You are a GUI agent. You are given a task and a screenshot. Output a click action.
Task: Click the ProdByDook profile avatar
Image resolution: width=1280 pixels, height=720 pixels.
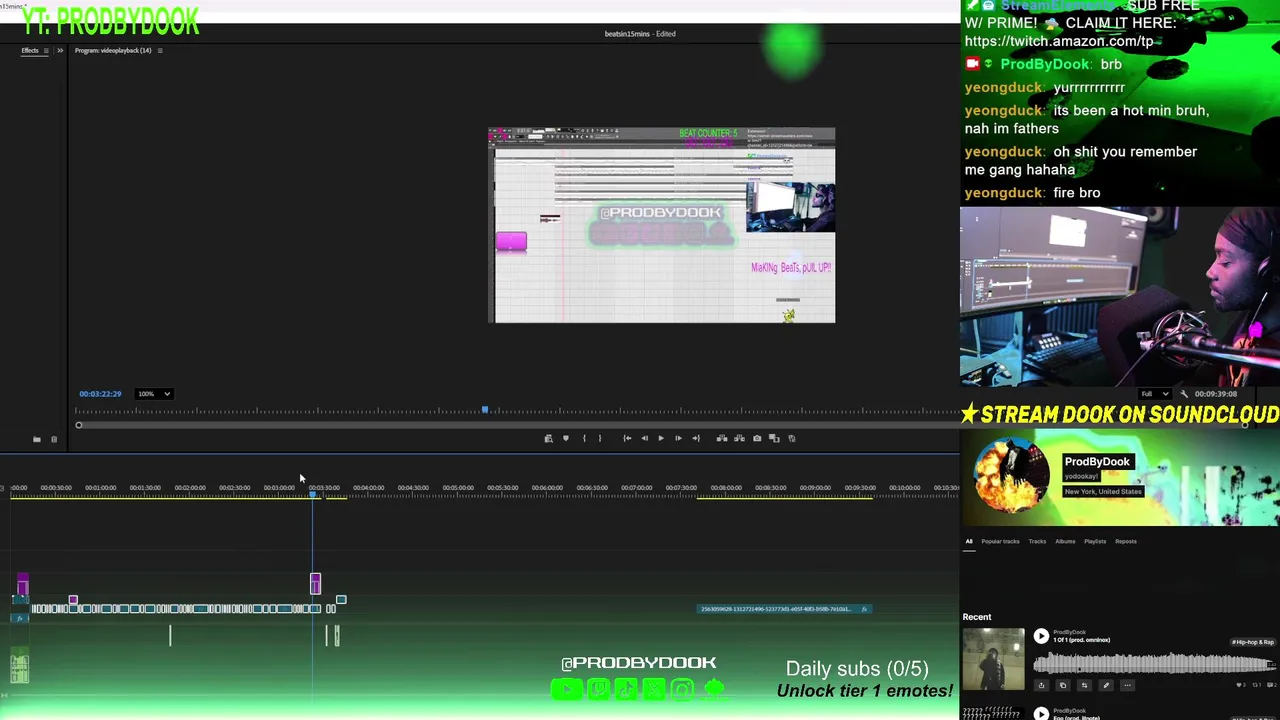(1012, 477)
